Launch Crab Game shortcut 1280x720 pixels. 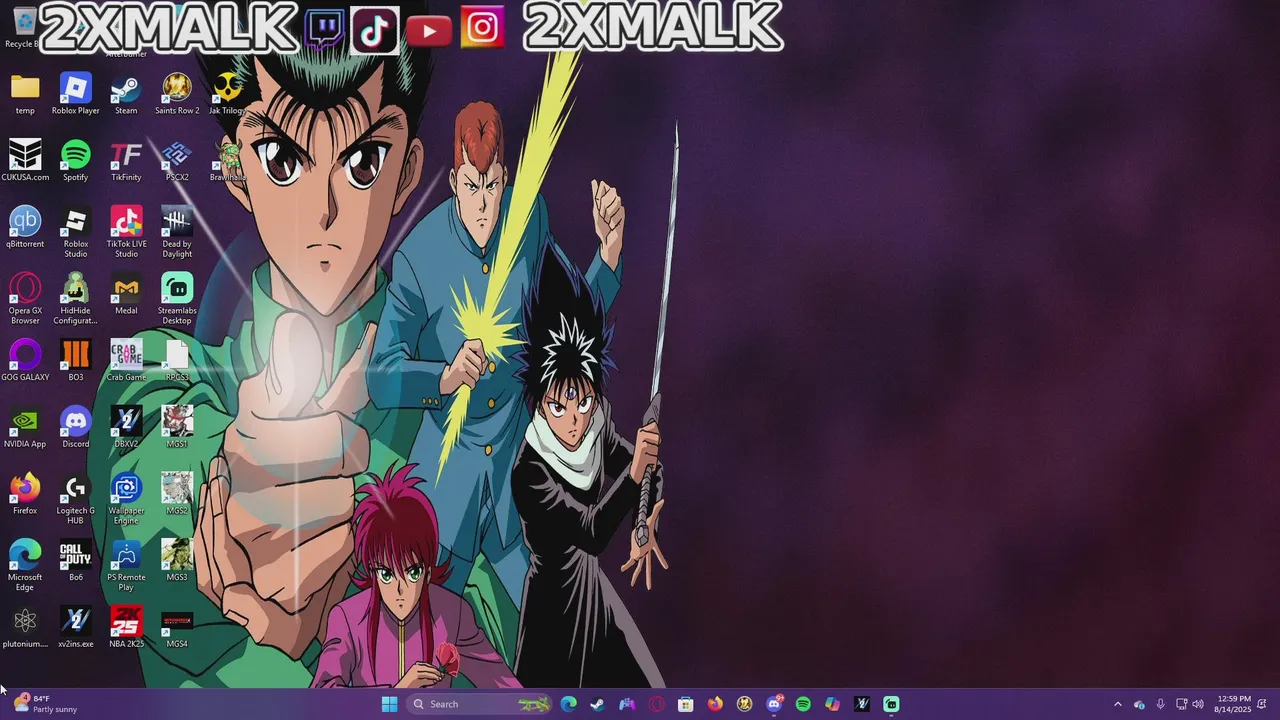[126, 361]
